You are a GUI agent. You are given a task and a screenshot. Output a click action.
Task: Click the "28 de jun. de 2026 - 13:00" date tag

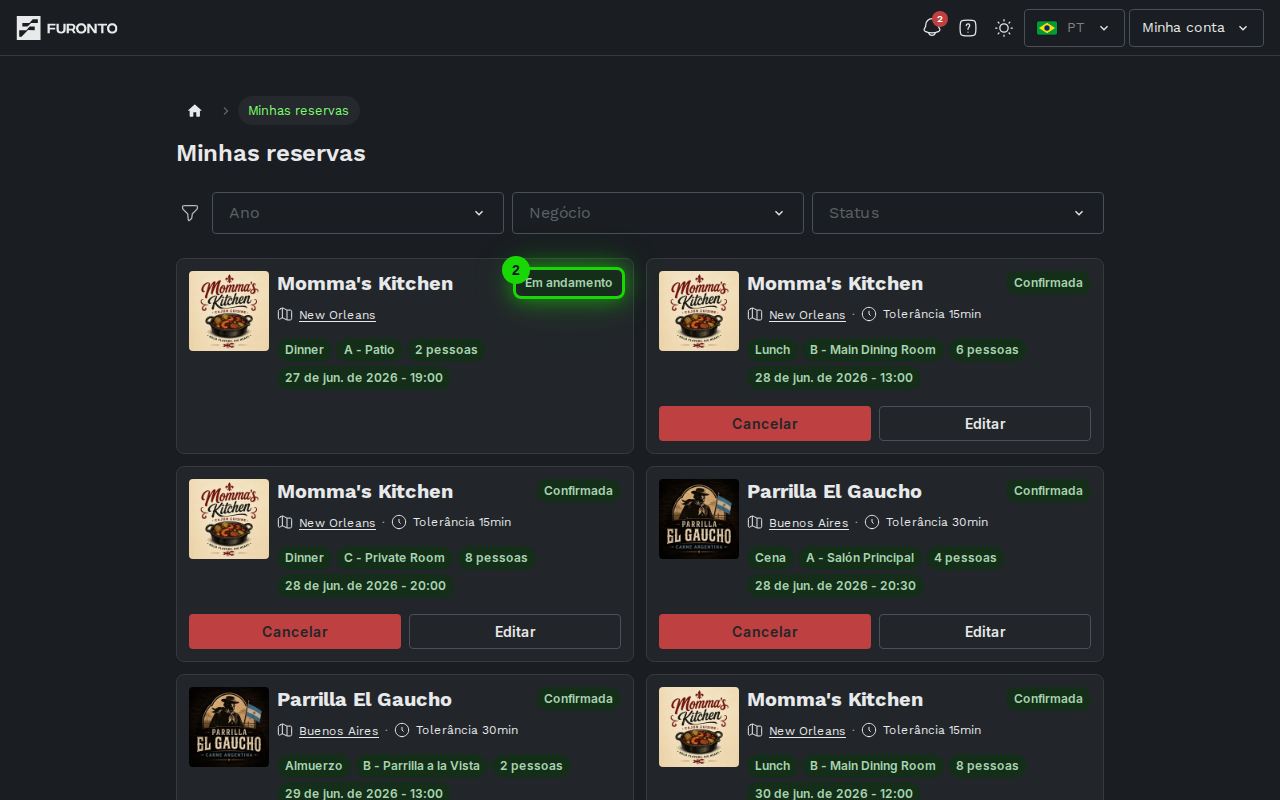pyautogui.click(x=834, y=378)
